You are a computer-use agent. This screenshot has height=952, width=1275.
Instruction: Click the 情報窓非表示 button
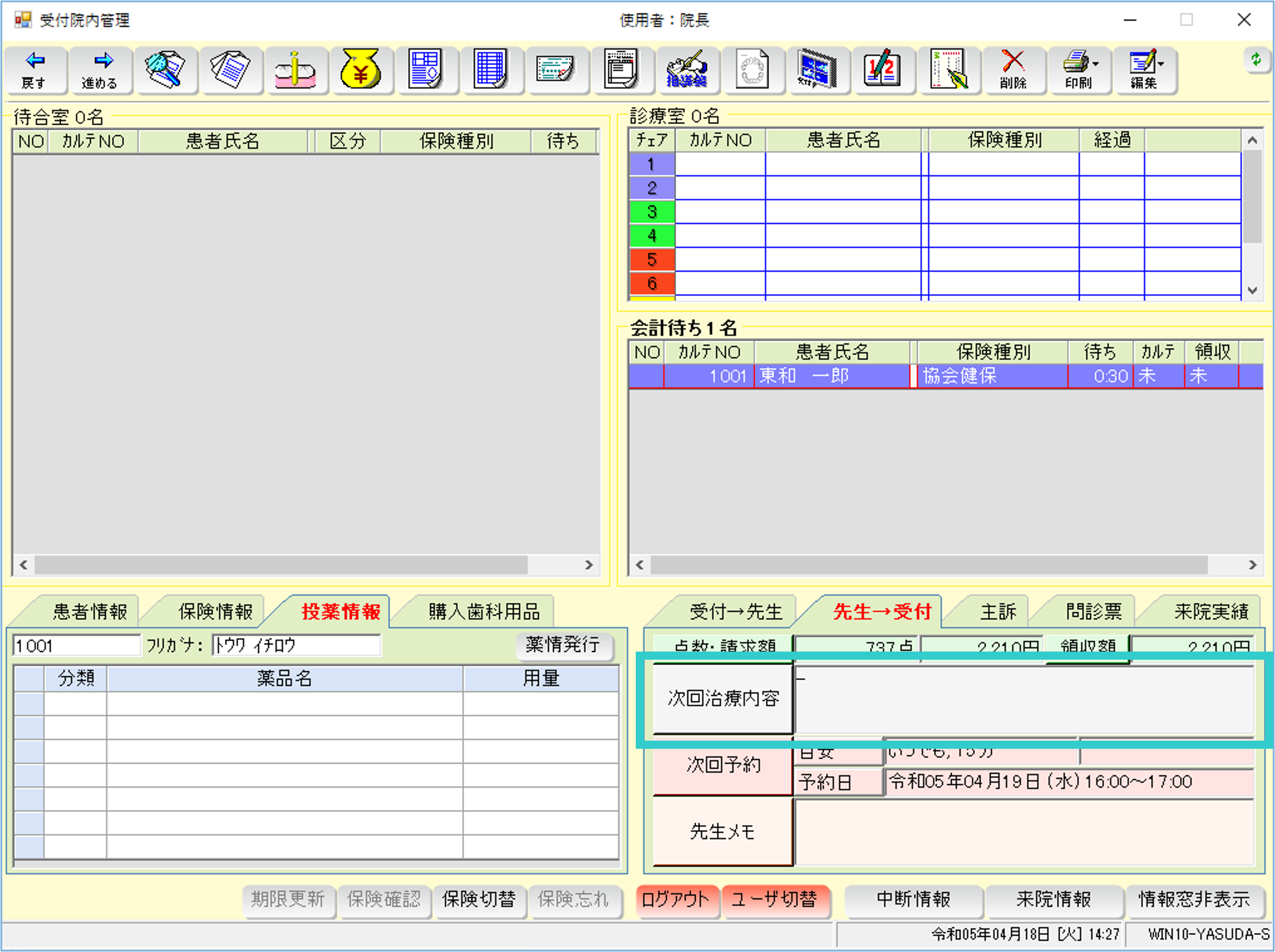(1194, 899)
